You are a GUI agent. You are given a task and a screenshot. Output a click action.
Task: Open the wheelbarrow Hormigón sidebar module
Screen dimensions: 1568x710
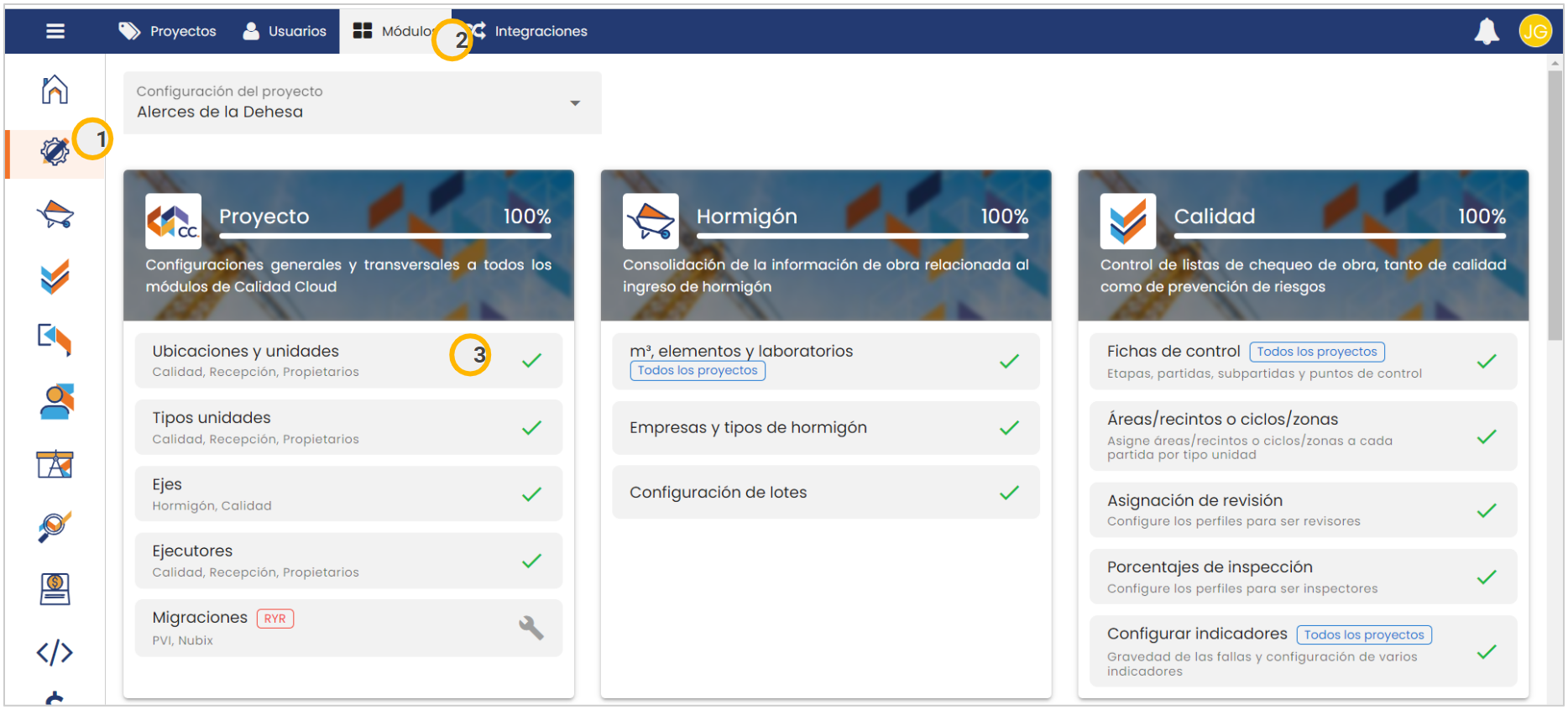tap(55, 215)
